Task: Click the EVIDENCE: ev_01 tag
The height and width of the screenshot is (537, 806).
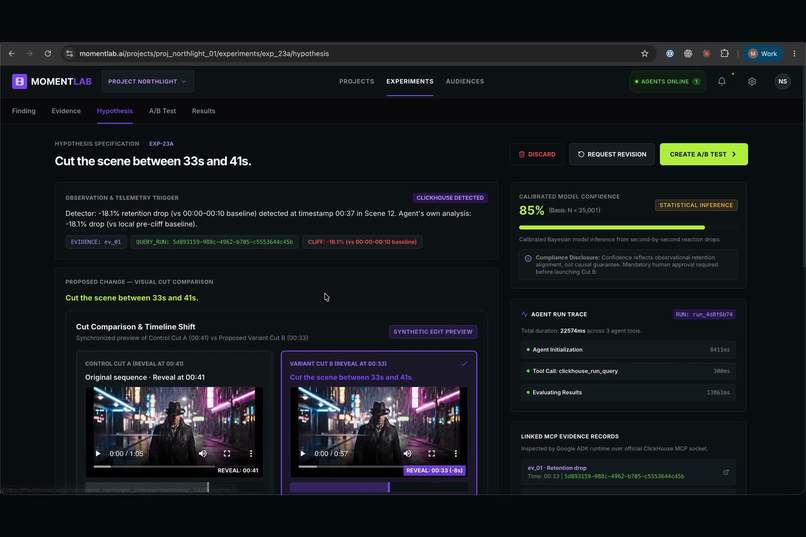Action: click(x=96, y=242)
